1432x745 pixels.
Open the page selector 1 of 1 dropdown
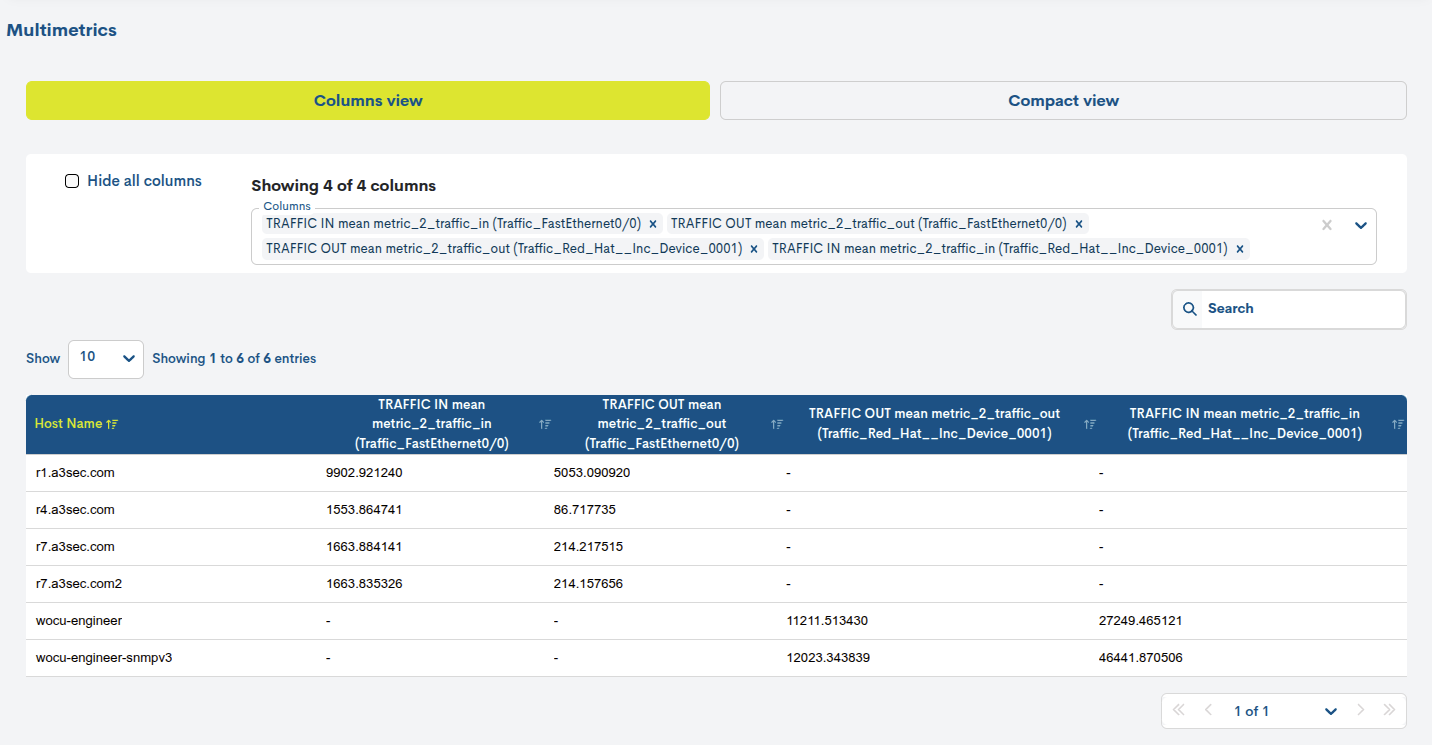1330,711
